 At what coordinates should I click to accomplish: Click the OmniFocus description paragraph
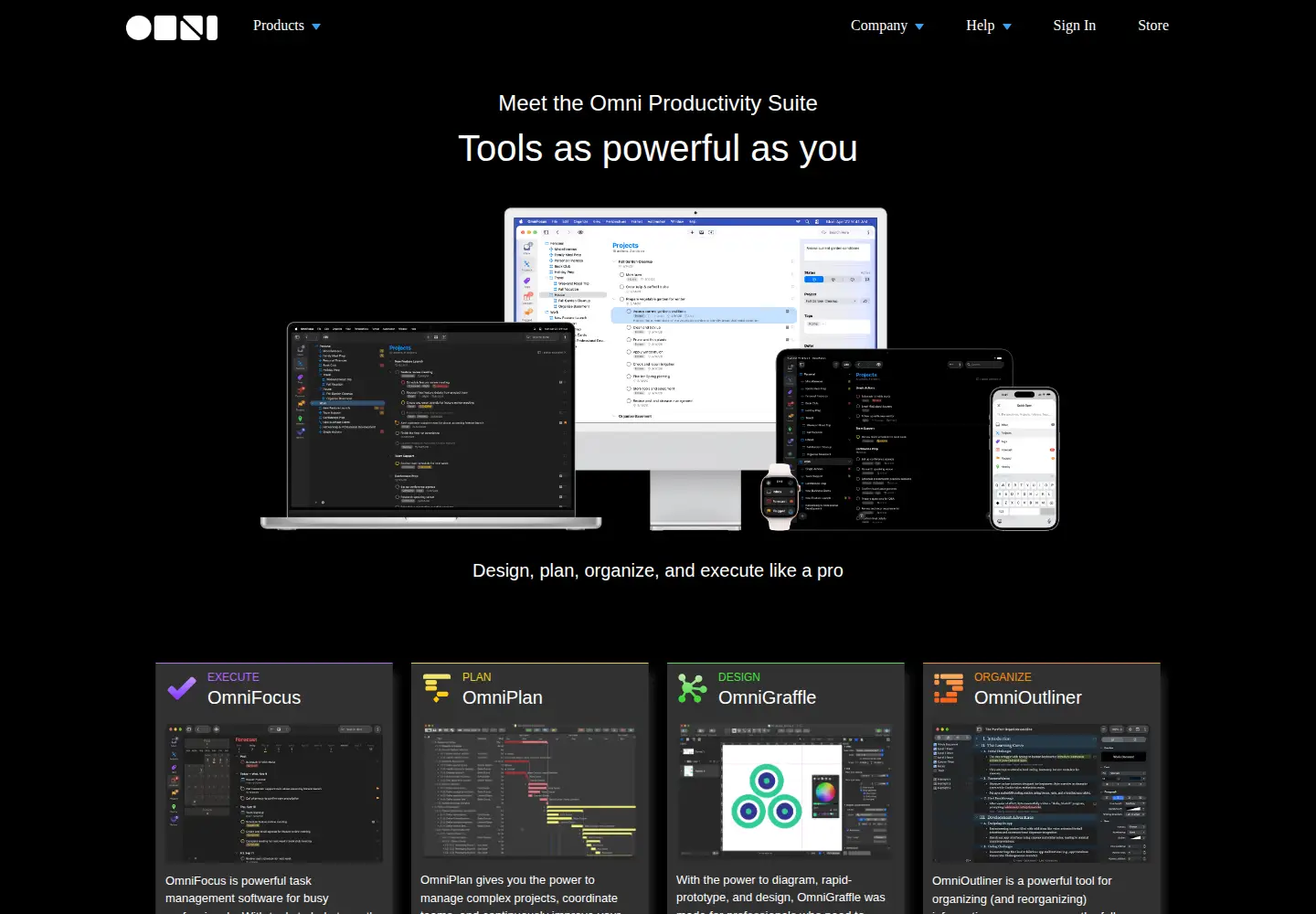272,893
